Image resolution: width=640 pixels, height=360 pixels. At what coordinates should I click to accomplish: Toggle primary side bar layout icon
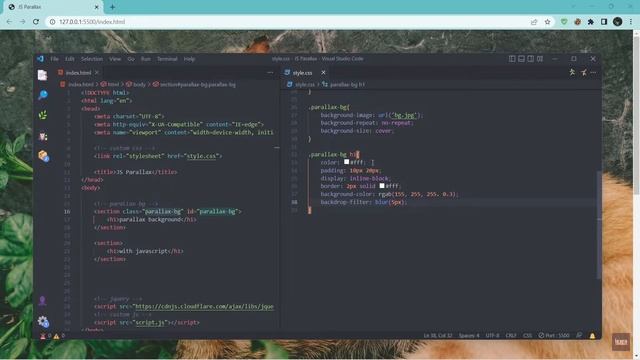point(512,59)
